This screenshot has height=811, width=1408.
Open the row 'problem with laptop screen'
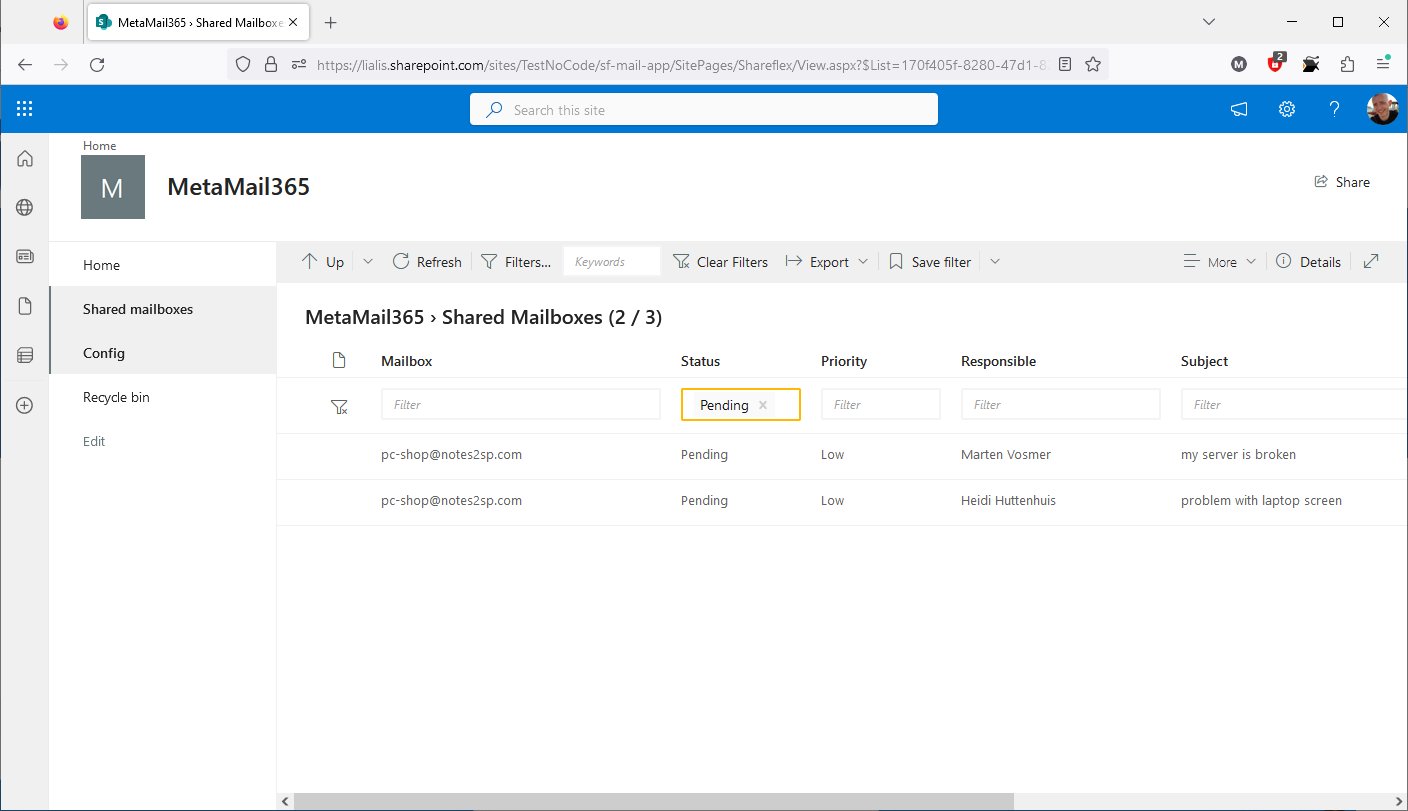(842, 501)
